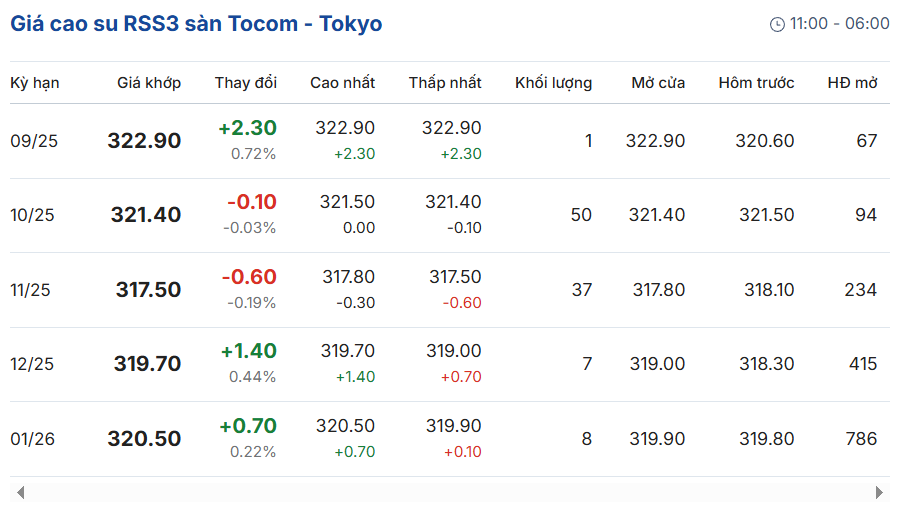Click open interest value 786 for 01/26
Screen dimensions: 897x509
pos(861,439)
